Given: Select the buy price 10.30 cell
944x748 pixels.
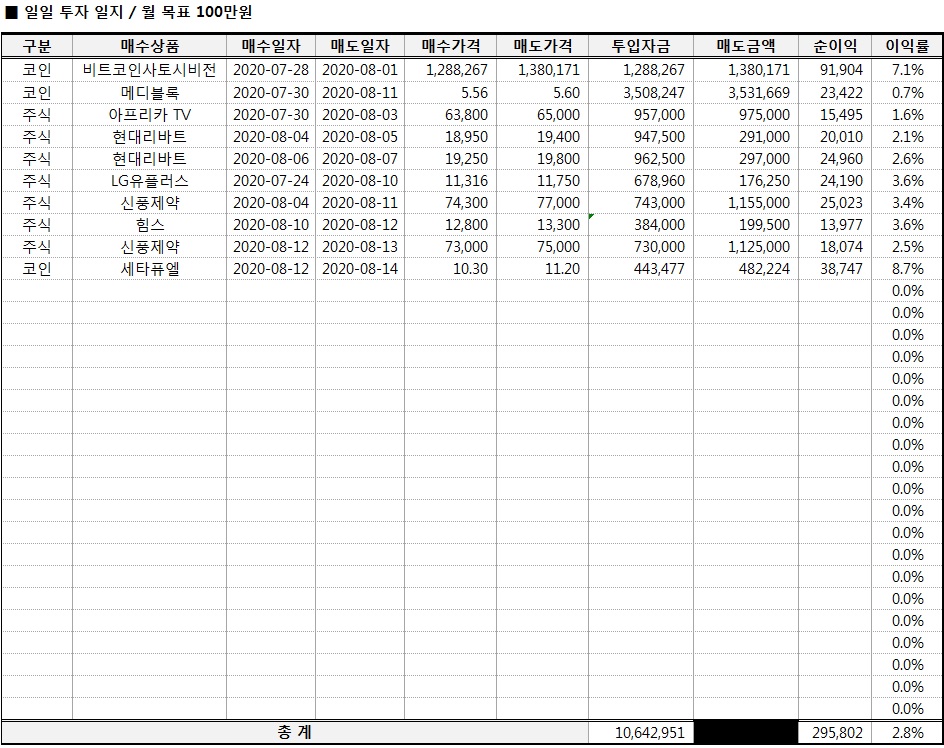Looking at the screenshot, I should pos(451,269).
